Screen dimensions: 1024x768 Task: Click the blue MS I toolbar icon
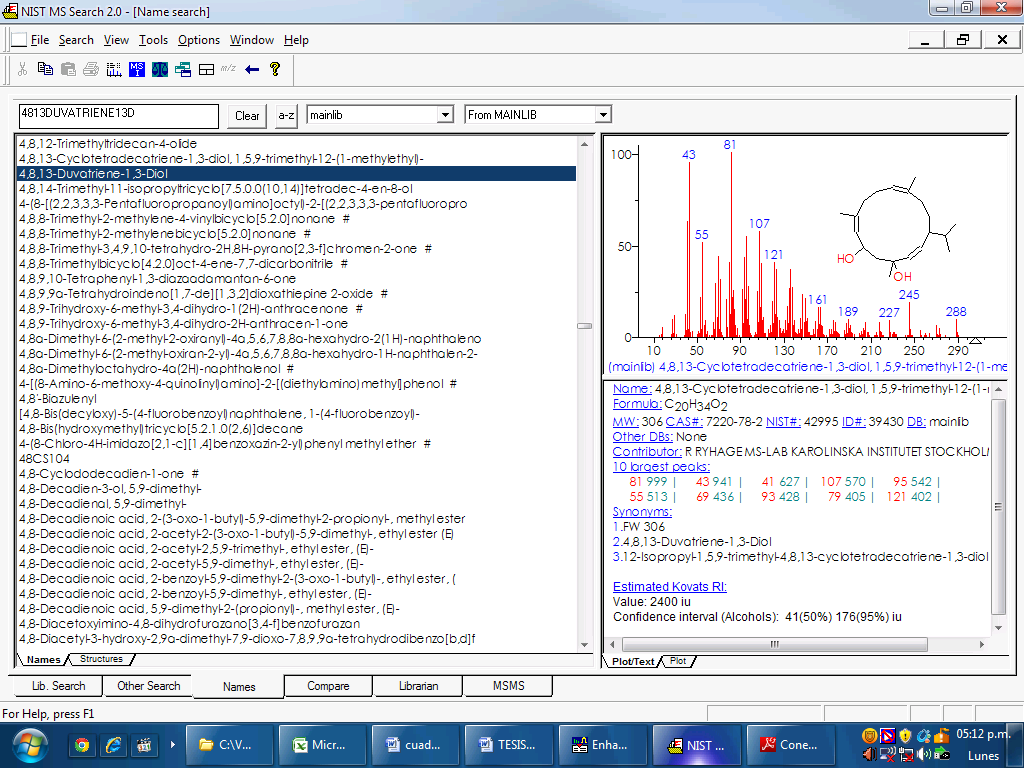(136, 69)
